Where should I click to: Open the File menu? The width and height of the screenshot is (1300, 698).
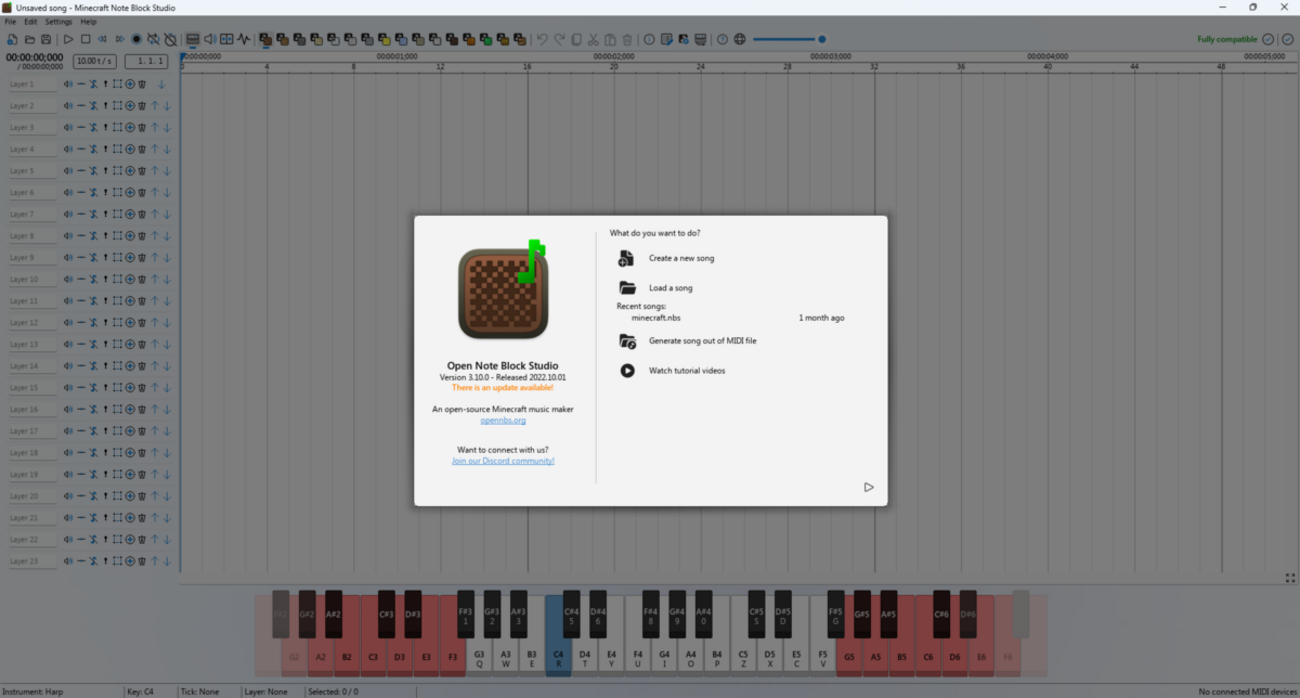[x=10, y=20]
